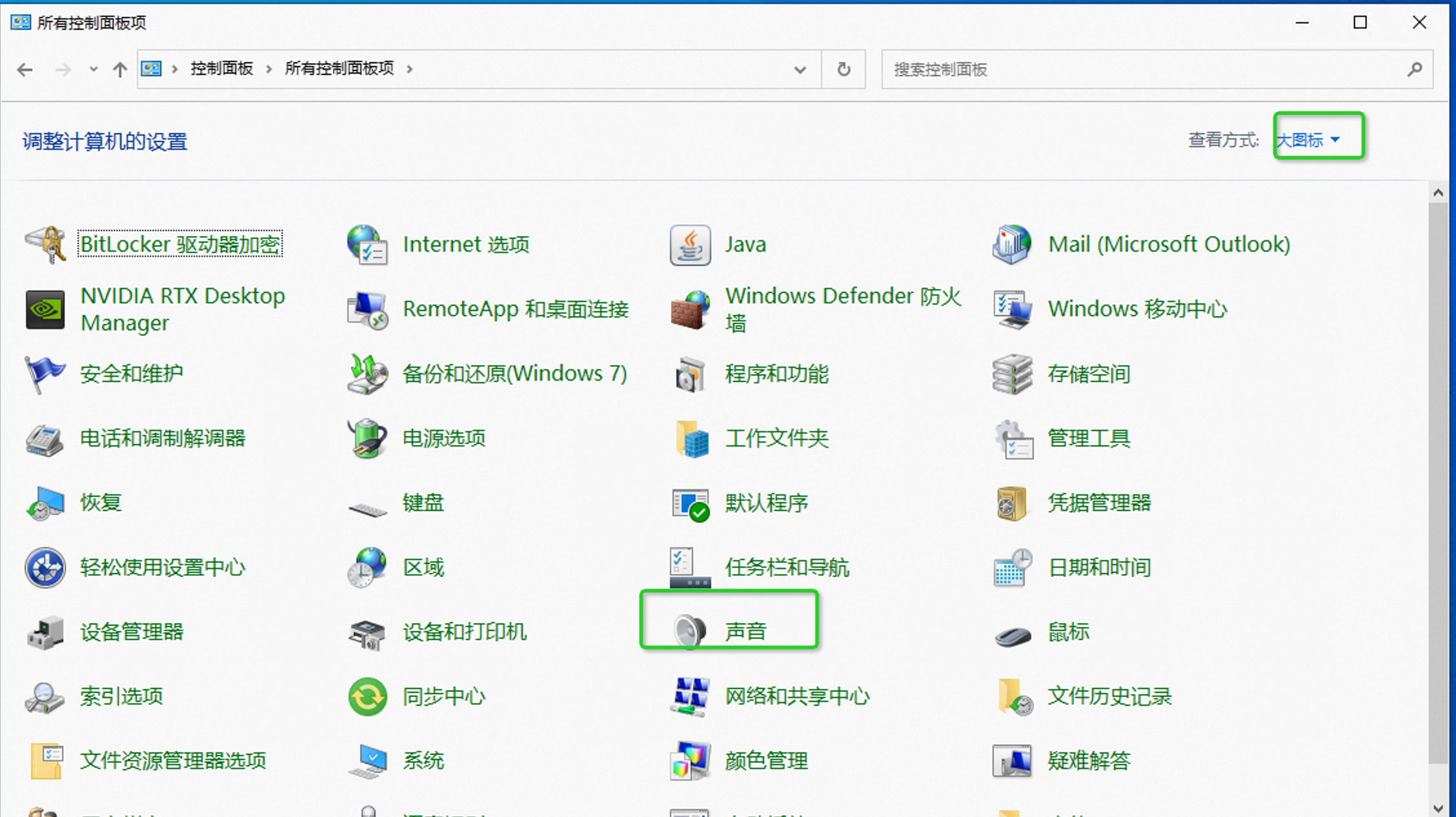Image resolution: width=1456 pixels, height=817 pixels.
Task: Expand the 大图标 view mode dropdown
Action: click(1309, 140)
